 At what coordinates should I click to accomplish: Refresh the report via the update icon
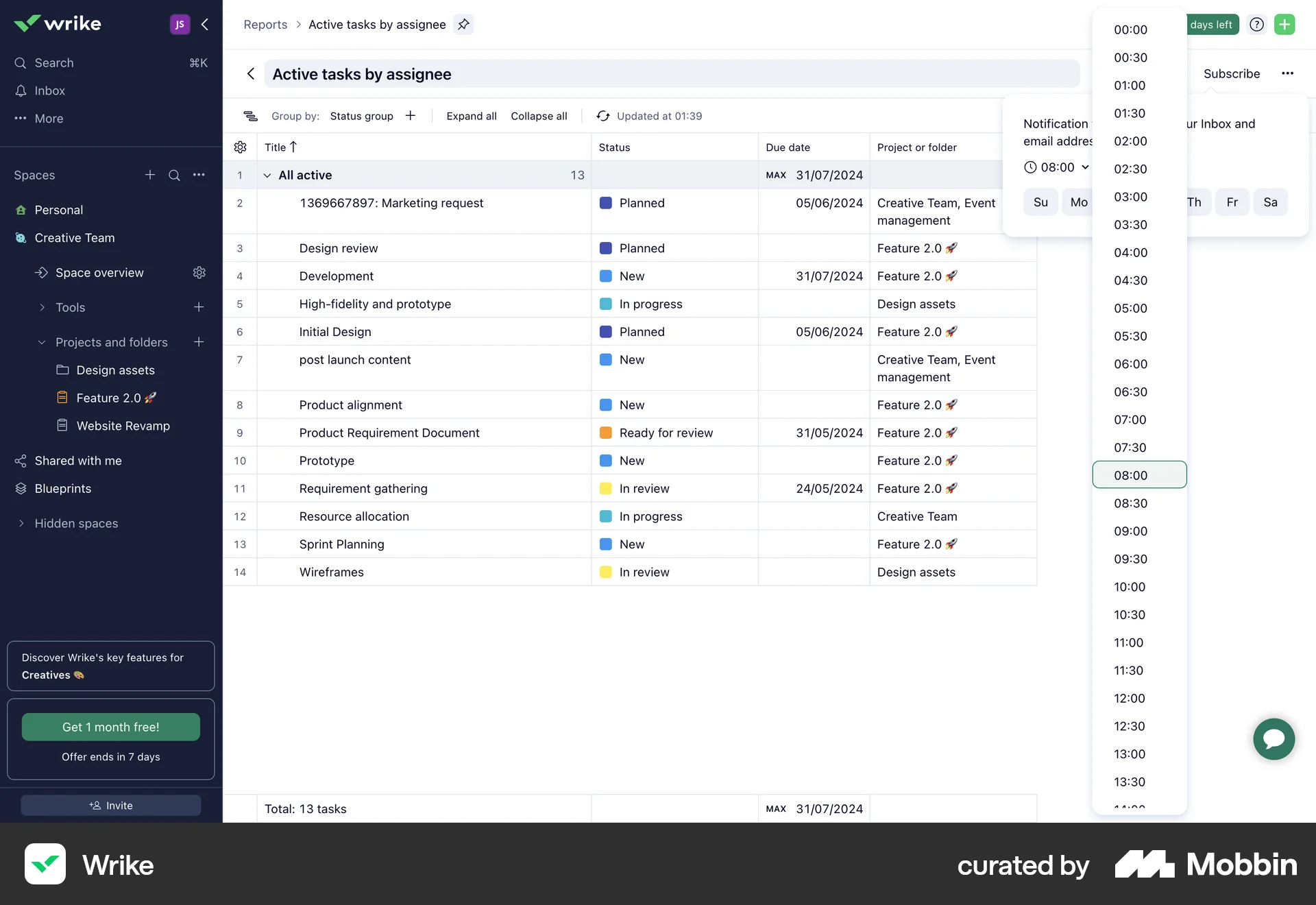[x=602, y=116]
